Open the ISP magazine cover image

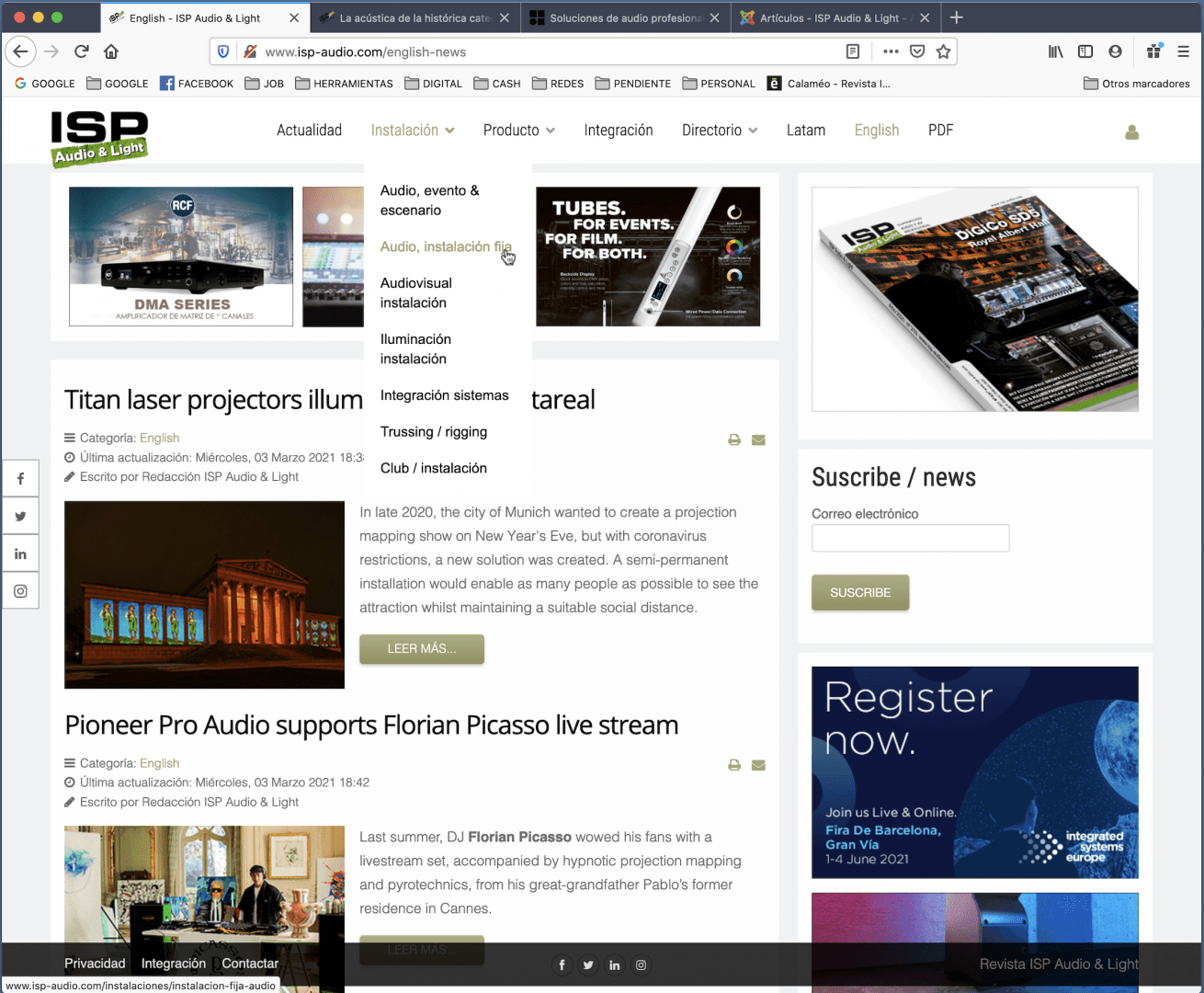pyautogui.click(x=974, y=299)
